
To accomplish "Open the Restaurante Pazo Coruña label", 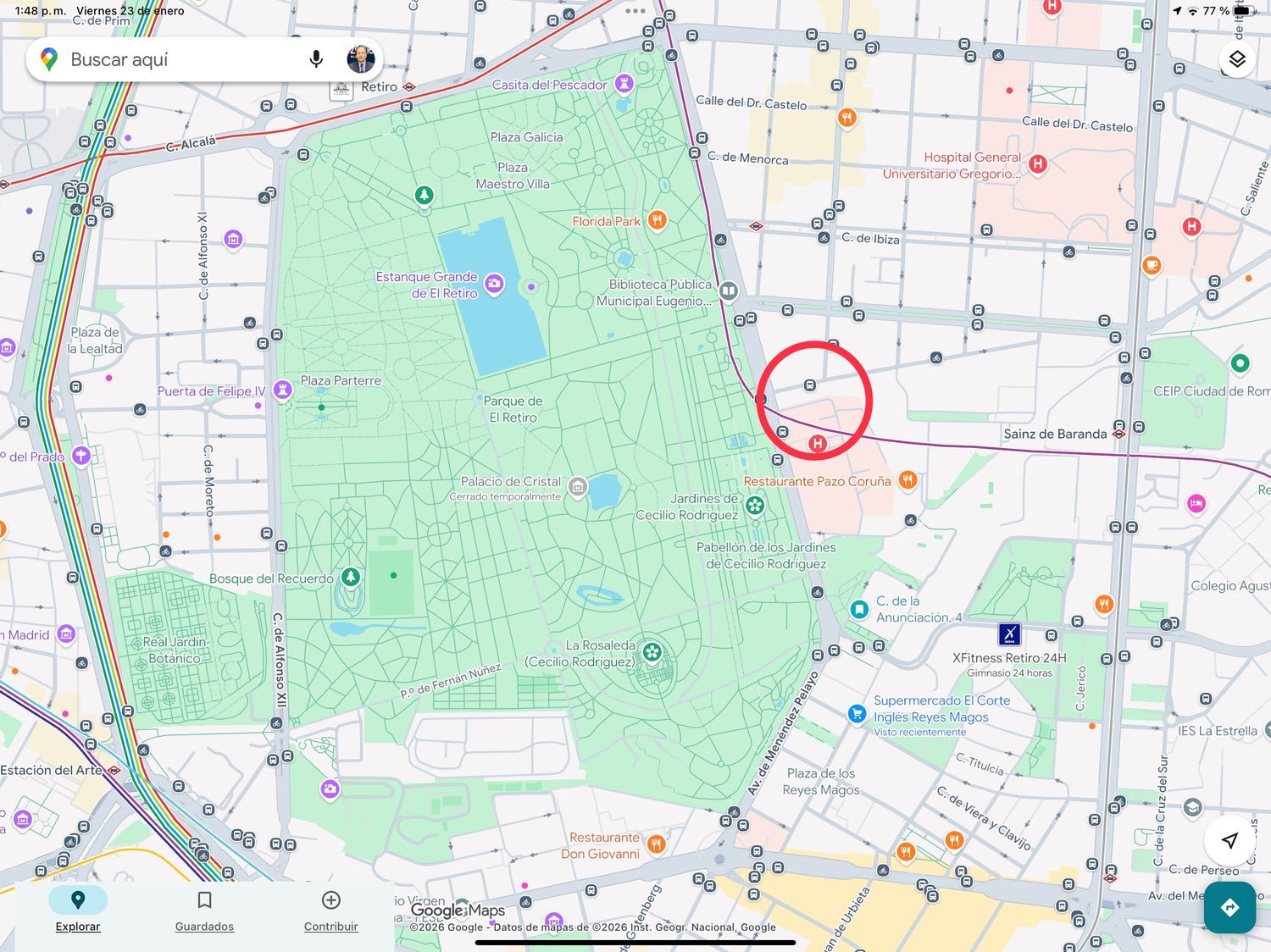I will 817,481.
